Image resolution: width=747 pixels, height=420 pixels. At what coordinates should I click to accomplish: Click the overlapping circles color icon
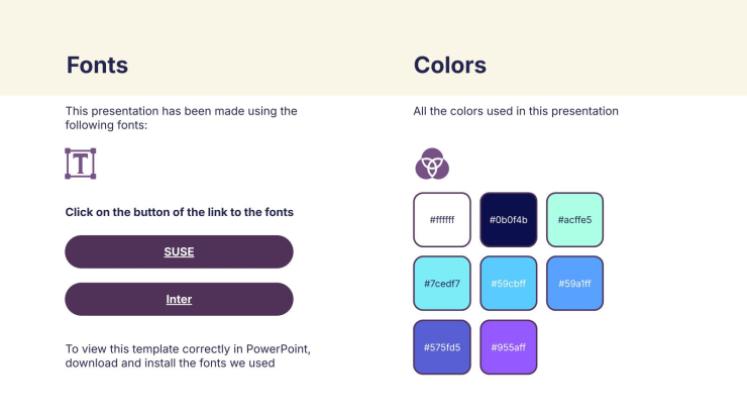pyautogui.click(x=432, y=164)
